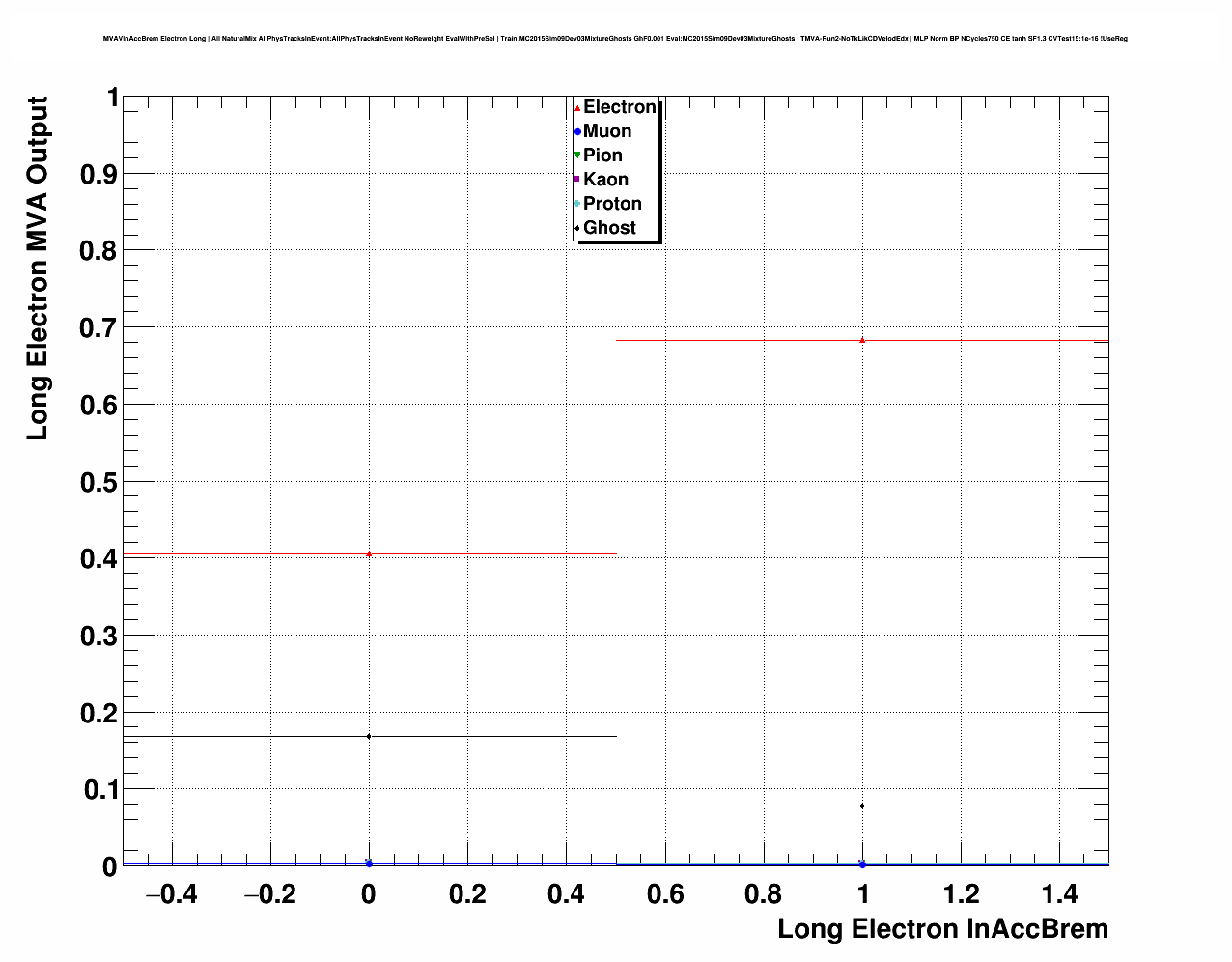Click the blue circle marker beside Muon in legend
The width and height of the screenshot is (1232, 962).
click(577, 131)
